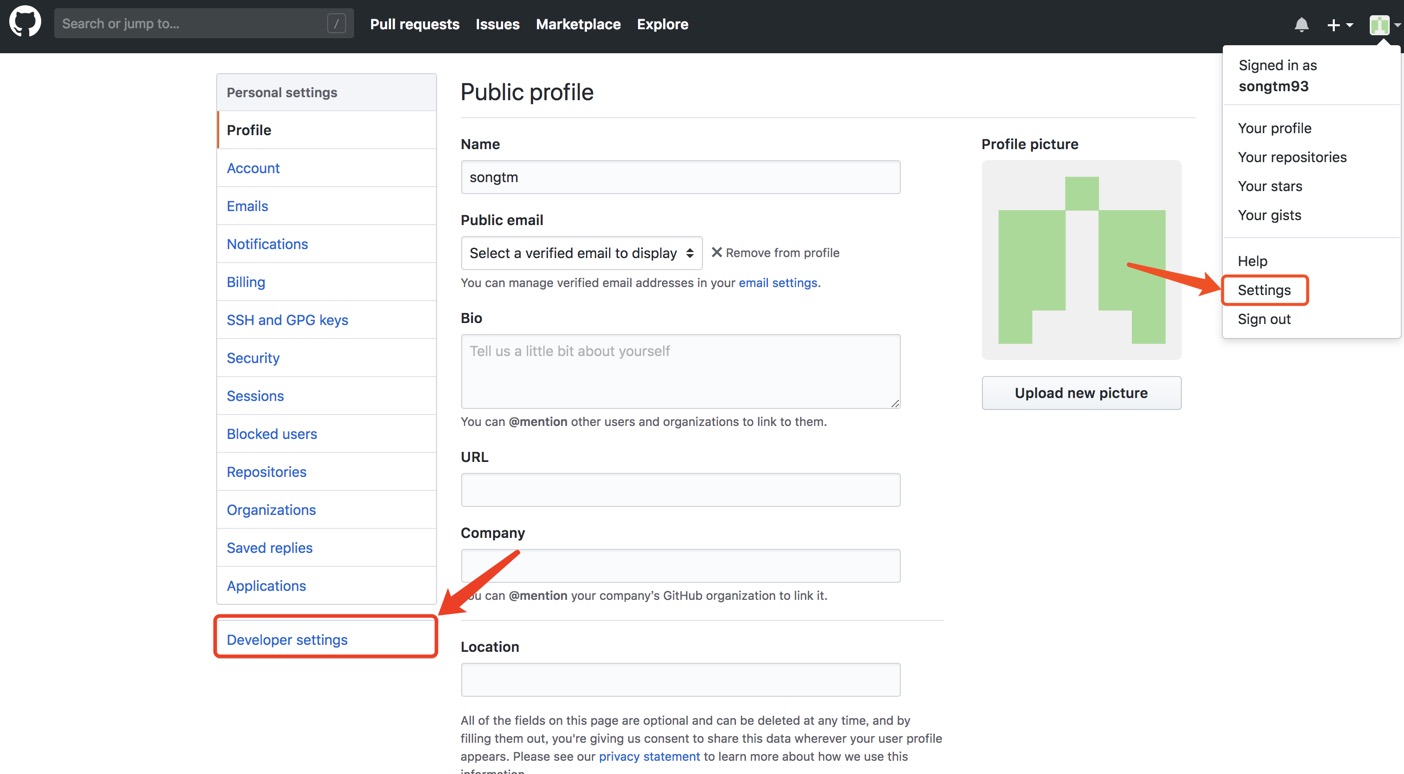Open the notifications bell
The width and height of the screenshot is (1404, 774).
click(x=1301, y=24)
